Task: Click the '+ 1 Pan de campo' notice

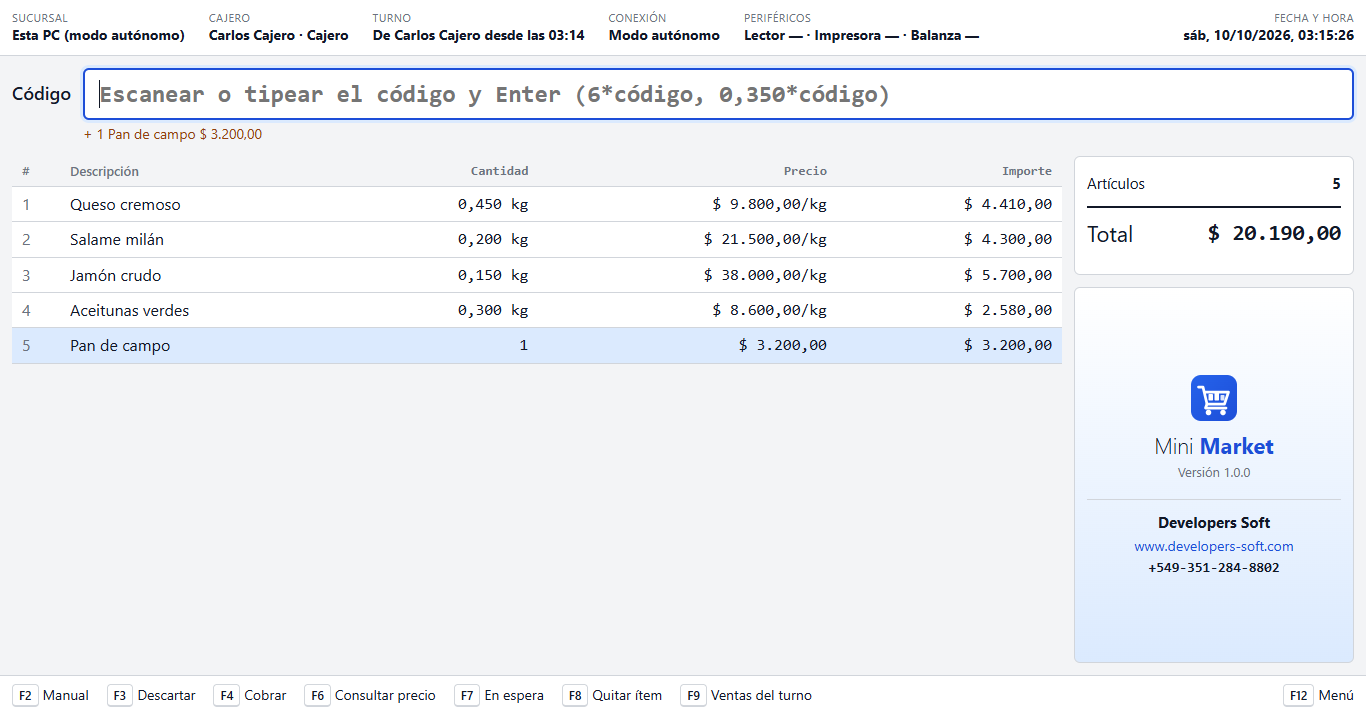Action: [x=173, y=134]
